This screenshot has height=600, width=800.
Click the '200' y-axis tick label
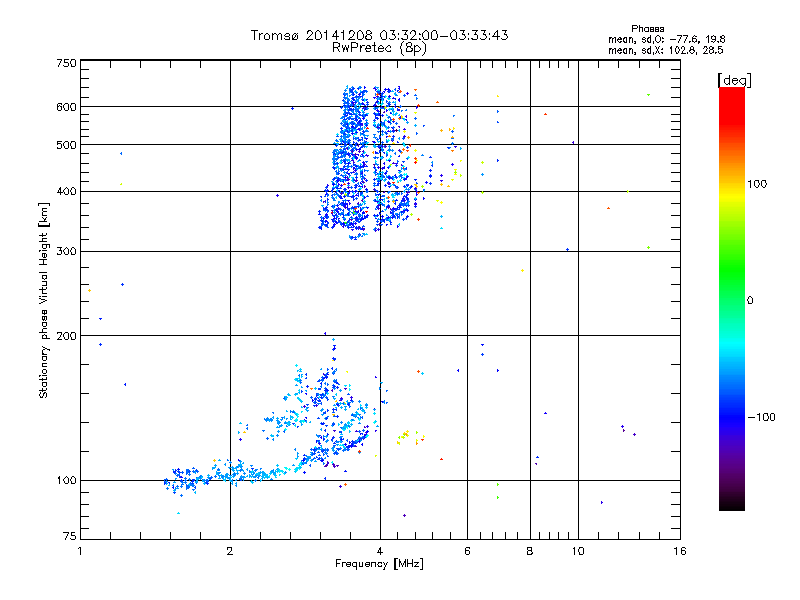click(x=66, y=336)
